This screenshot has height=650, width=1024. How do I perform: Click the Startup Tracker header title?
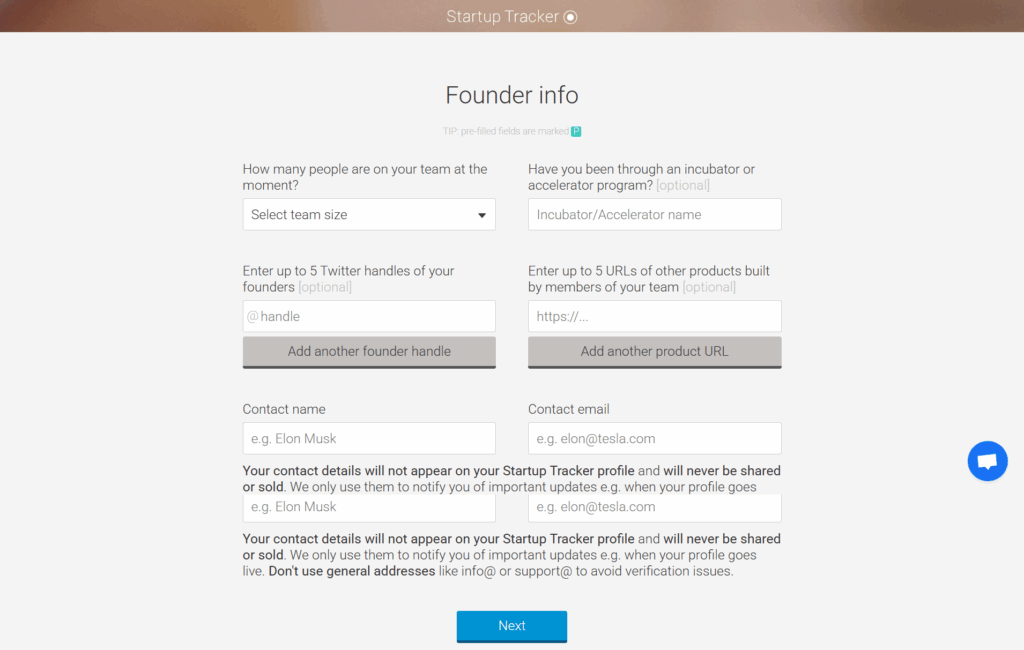pyautogui.click(x=502, y=16)
